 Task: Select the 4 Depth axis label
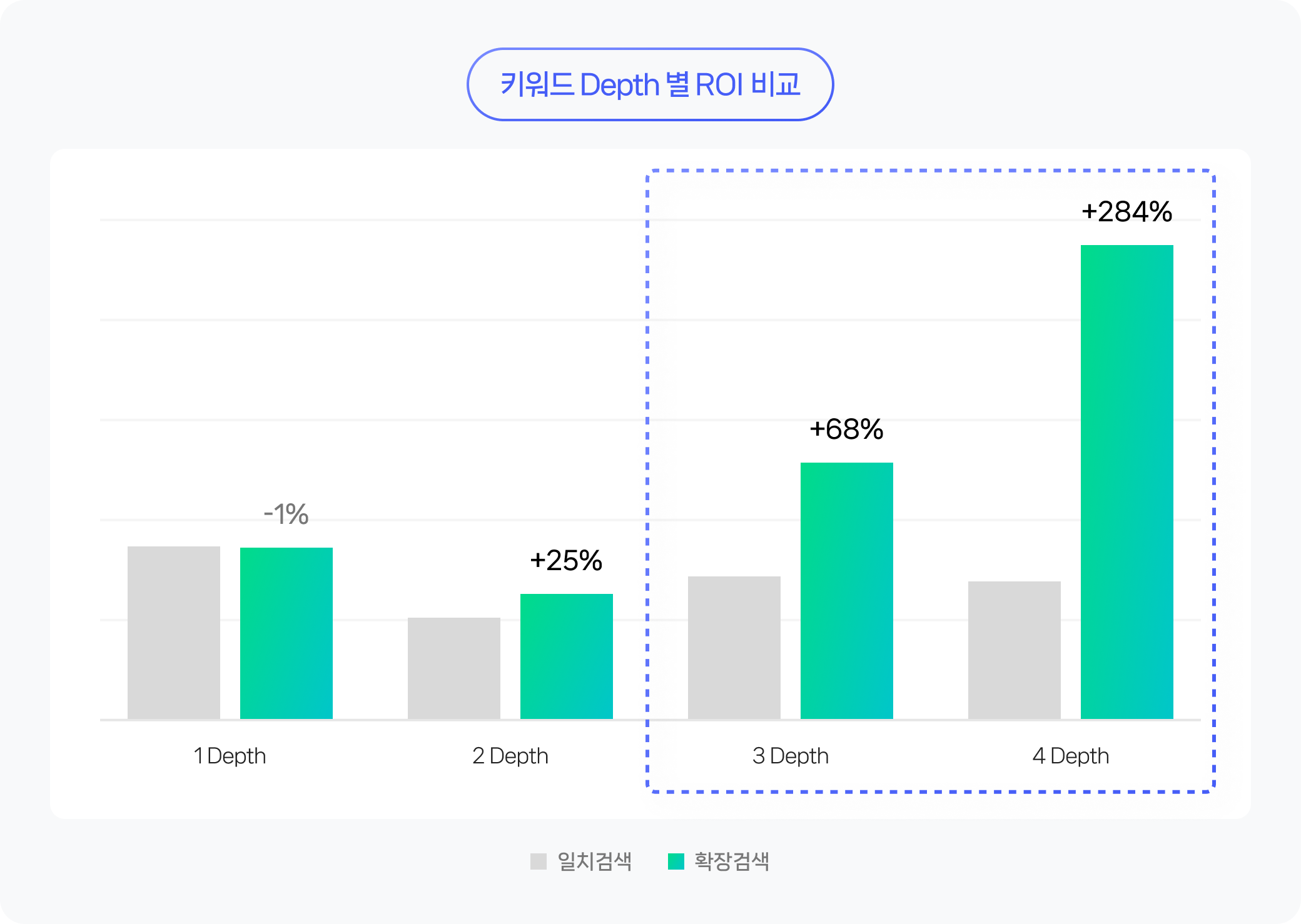pos(1070,756)
